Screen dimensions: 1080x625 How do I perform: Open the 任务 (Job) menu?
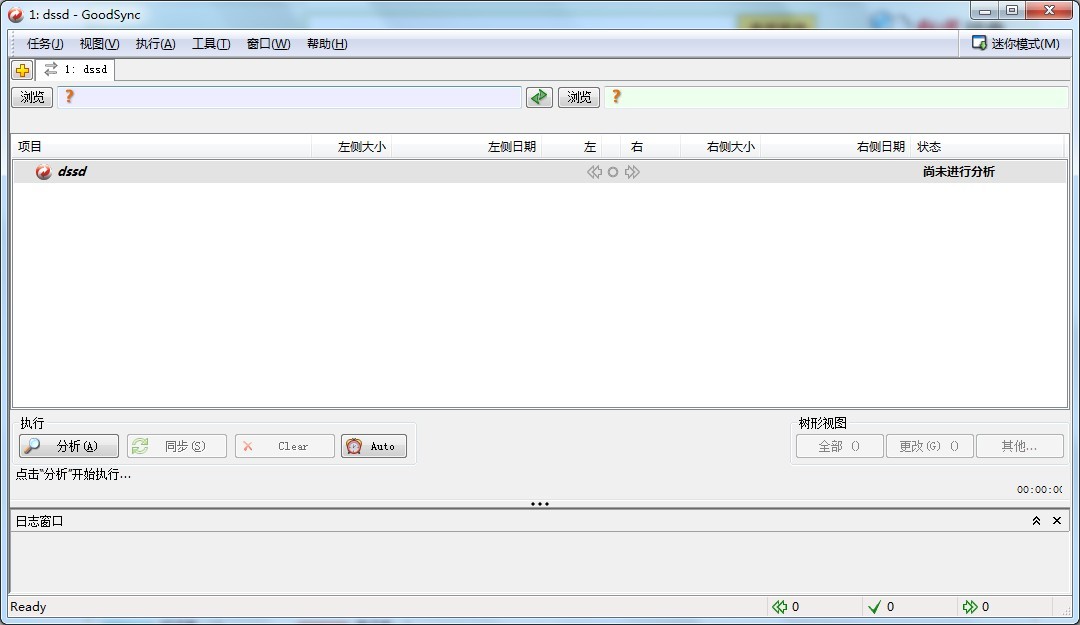click(x=45, y=44)
